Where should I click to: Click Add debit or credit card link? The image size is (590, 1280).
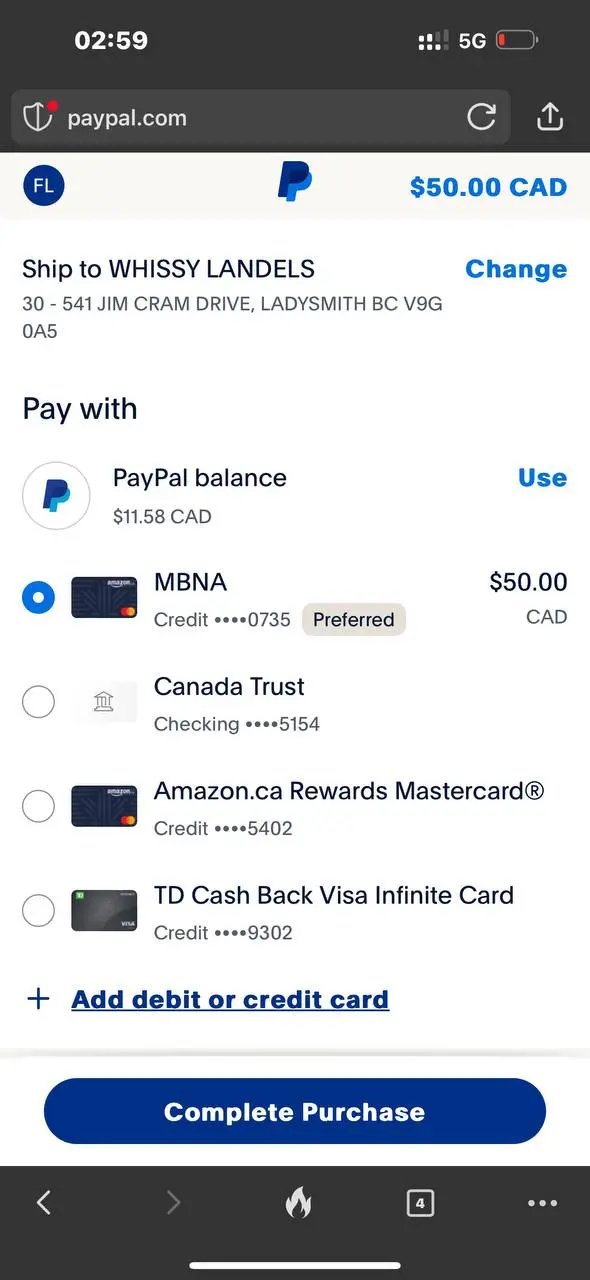(x=230, y=999)
